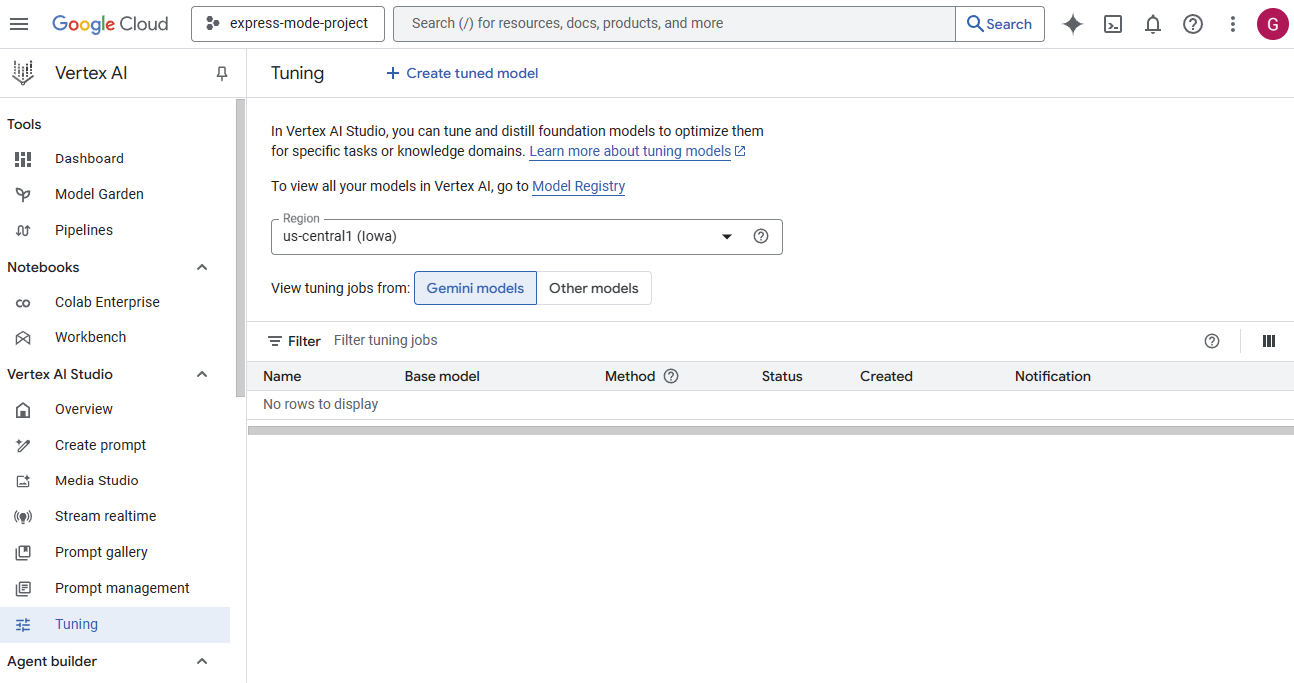Open the Model Registry link
The width and height of the screenshot is (1294, 683).
(x=578, y=186)
